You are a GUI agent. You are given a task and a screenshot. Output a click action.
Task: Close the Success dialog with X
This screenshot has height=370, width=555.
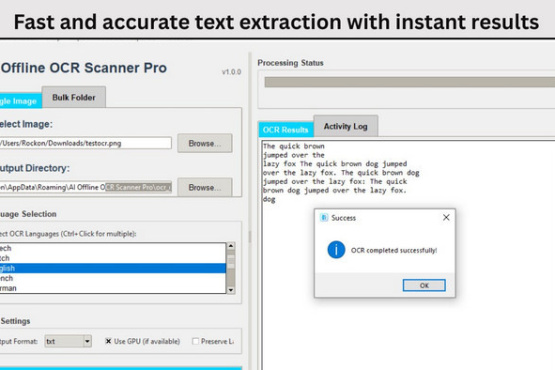[x=446, y=217]
